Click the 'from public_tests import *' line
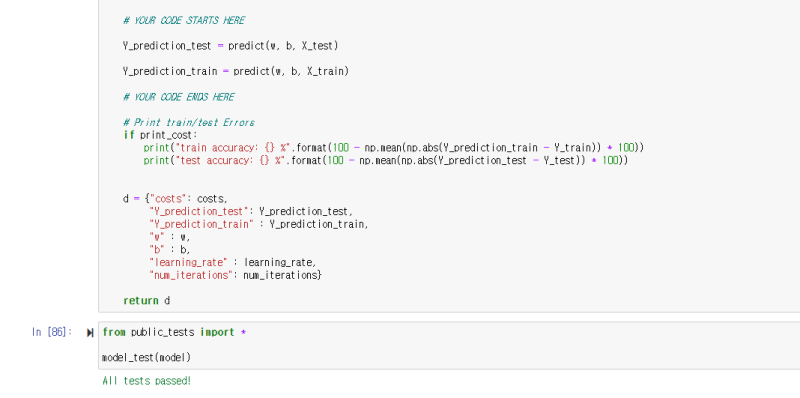This screenshot has width=800, height=398. pos(174,332)
